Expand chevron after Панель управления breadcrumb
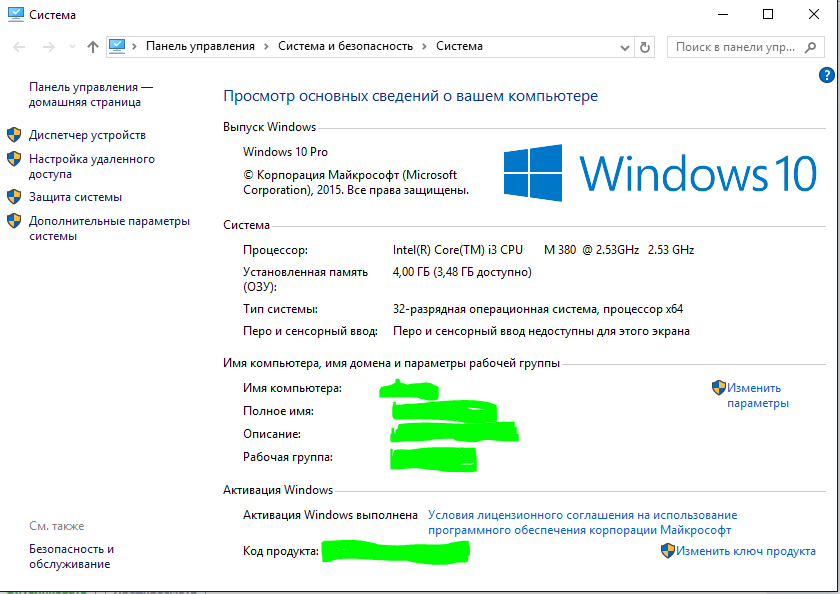Image resolution: width=840 pixels, height=594 pixels. pyautogui.click(x=266, y=47)
